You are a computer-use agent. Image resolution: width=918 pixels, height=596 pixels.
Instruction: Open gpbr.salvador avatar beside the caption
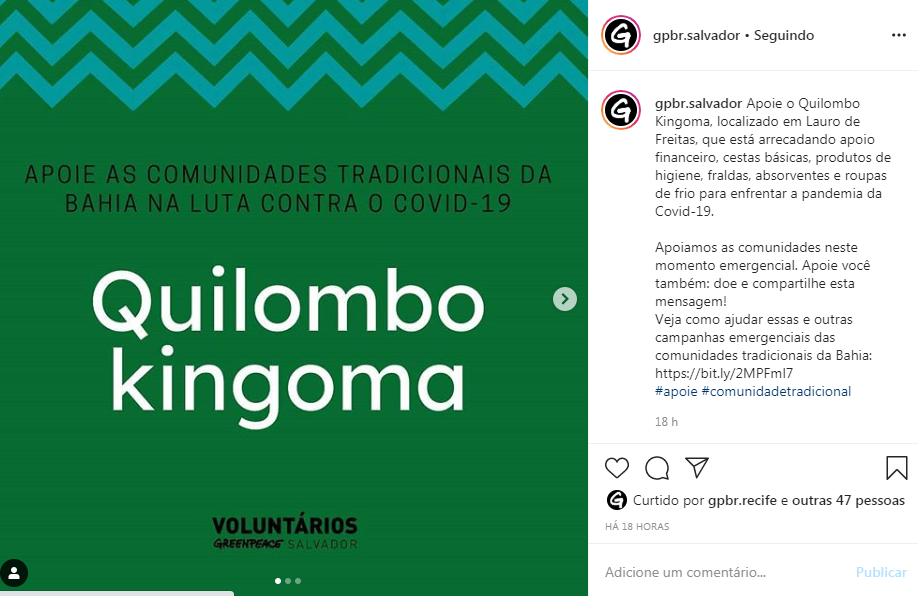point(621,110)
